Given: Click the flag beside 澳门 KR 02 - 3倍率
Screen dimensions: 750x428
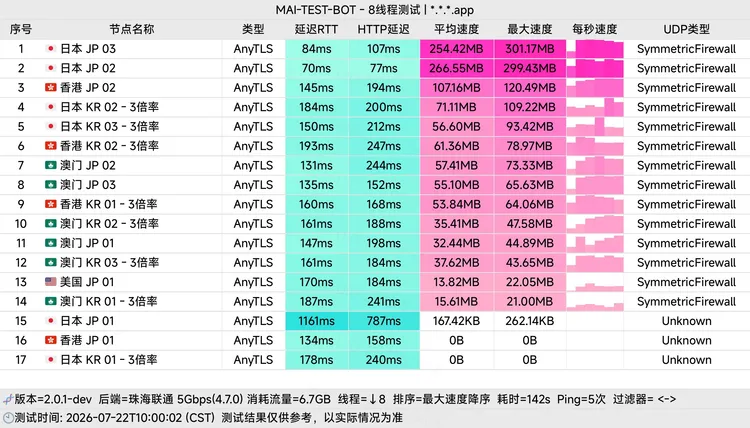Looking at the screenshot, I should tap(51, 223).
